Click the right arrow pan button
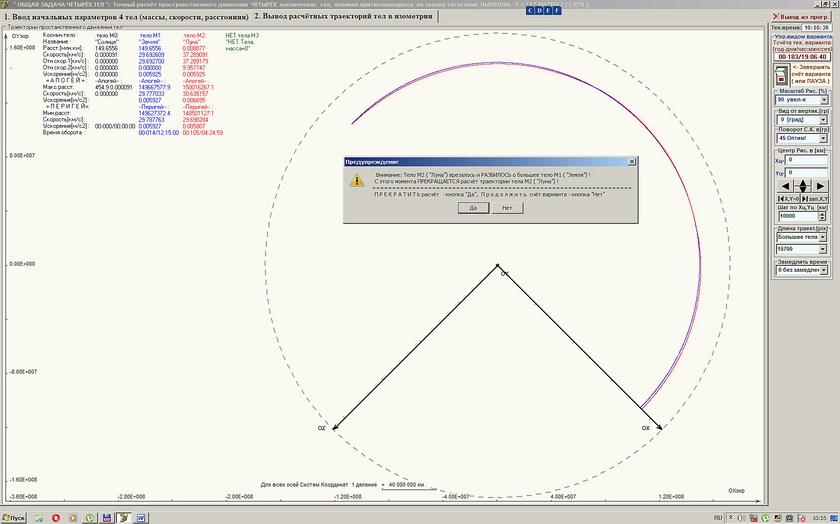 pos(819,186)
